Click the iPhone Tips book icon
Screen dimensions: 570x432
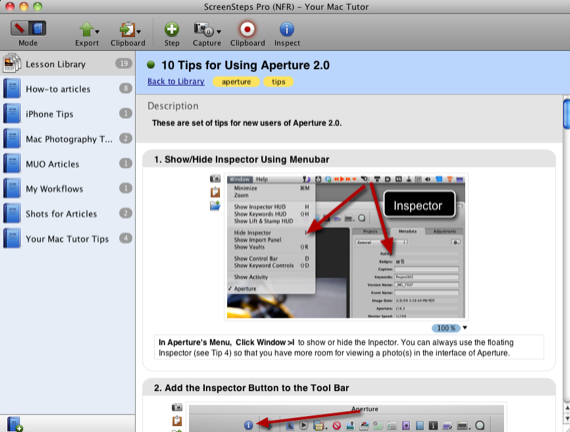click(12, 113)
